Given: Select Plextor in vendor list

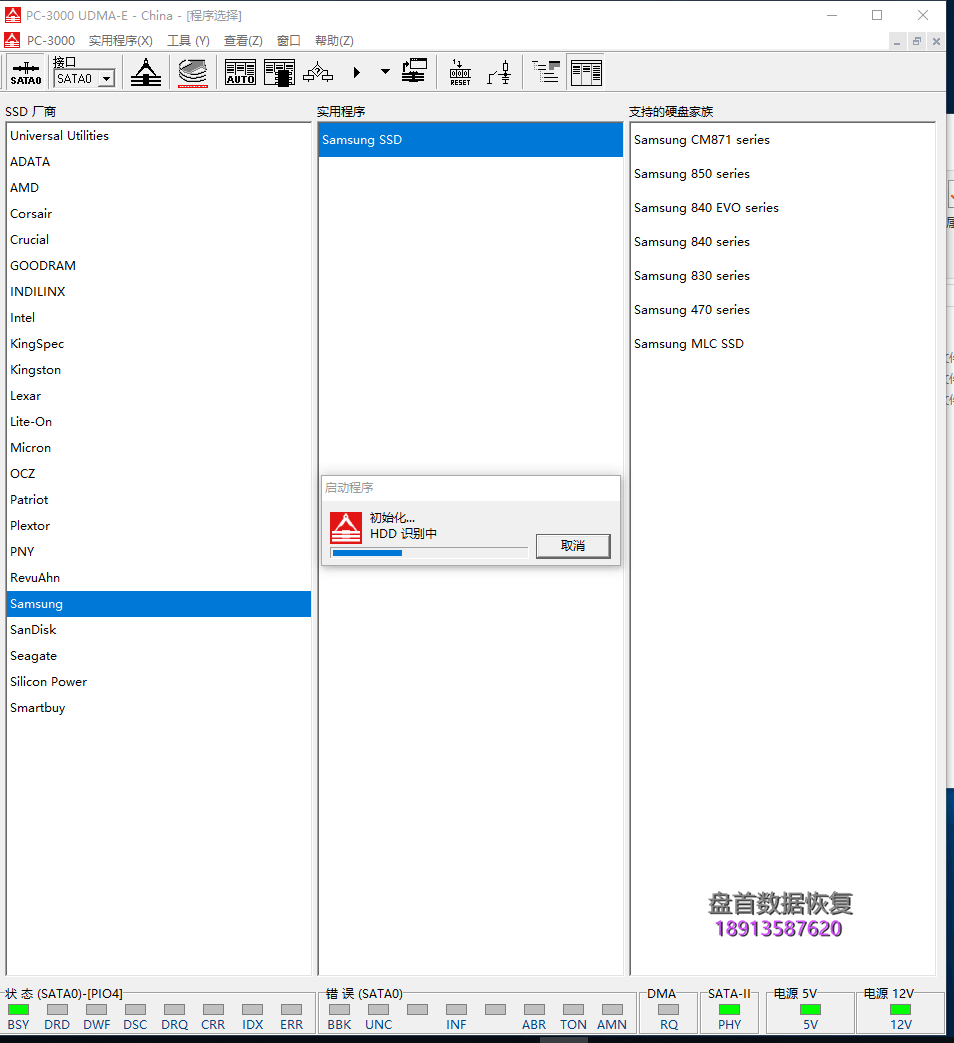Looking at the screenshot, I should pyautogui.click(x=159, y=525).
